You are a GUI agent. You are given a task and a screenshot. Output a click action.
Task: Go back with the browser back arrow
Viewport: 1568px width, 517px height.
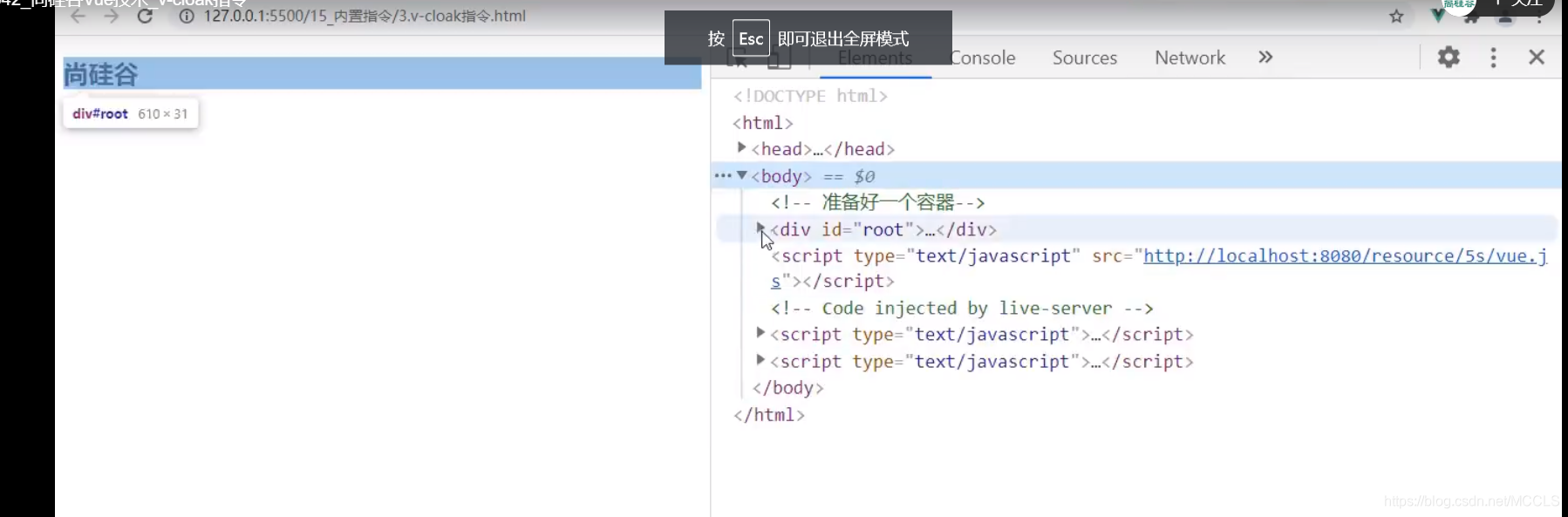78,16
